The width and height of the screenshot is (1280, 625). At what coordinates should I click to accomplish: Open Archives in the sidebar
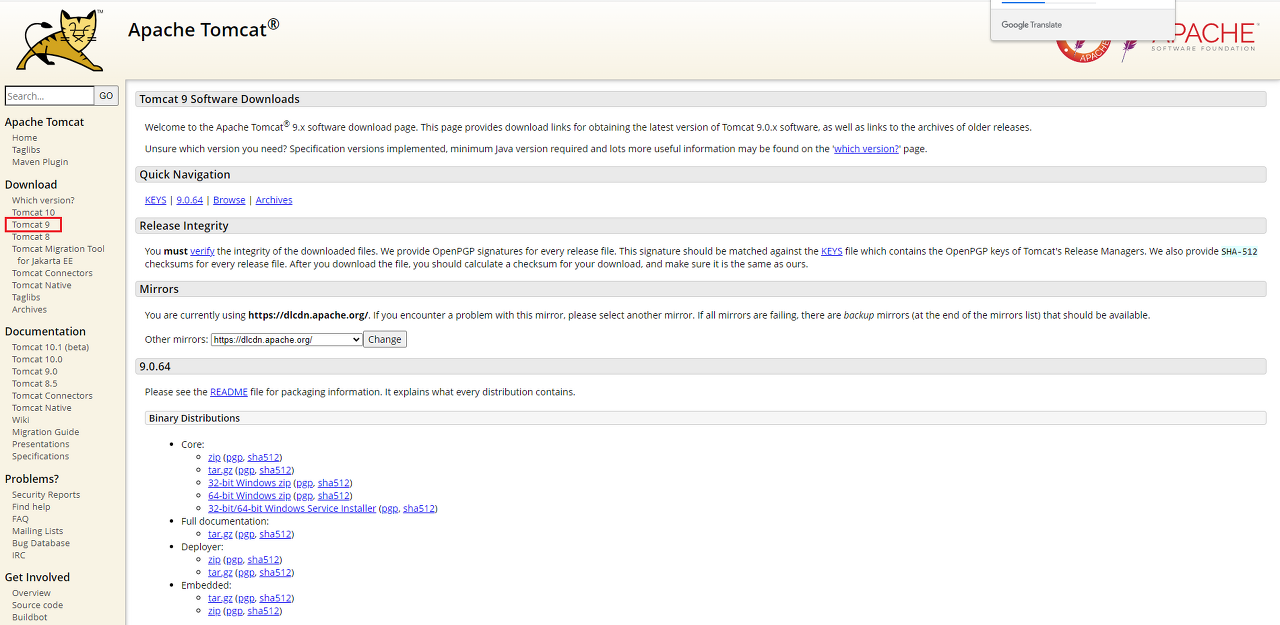pyautogui.click(x=29, y=309)
